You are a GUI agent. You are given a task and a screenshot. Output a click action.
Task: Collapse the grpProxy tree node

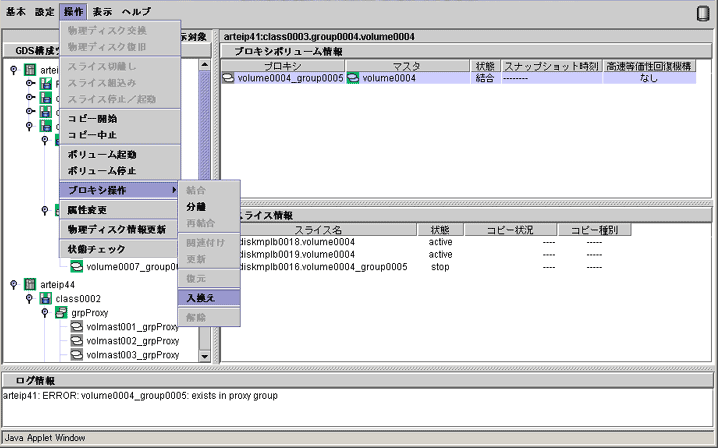45,312
